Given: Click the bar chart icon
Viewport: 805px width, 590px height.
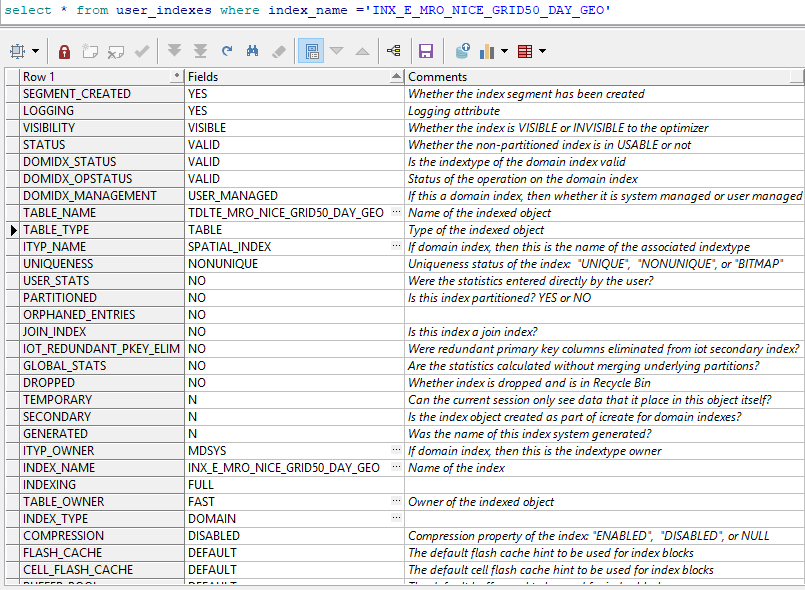Looking at the screenshot, I should coord(487,51).
